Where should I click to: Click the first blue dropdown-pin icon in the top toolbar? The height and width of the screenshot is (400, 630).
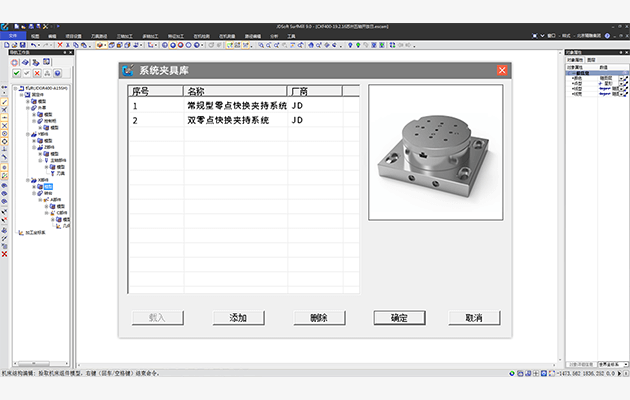(x=350, y=45)
